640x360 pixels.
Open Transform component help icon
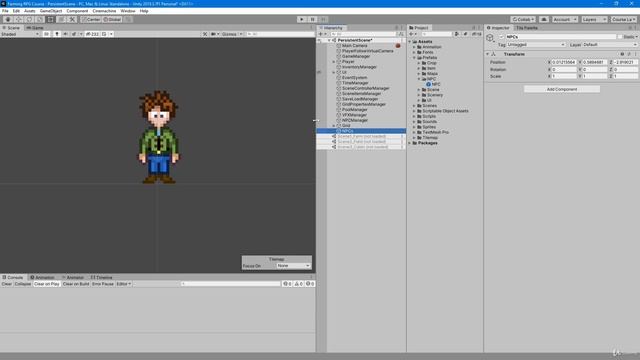pyautogui.click(x=622, y=54)
